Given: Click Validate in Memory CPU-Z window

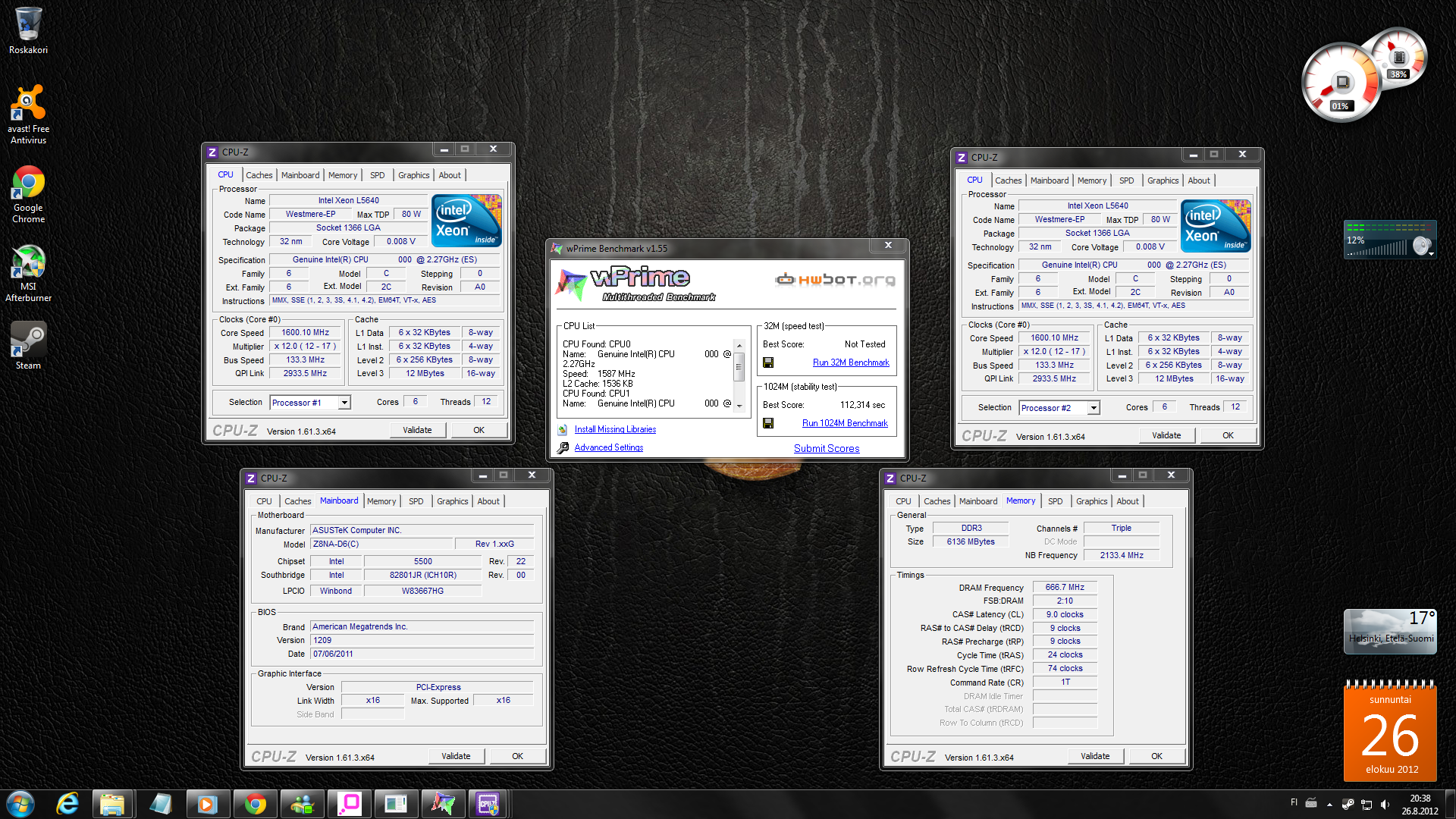Looking at the screenshot, I should pyautogui.click(x=1095, y=756).
